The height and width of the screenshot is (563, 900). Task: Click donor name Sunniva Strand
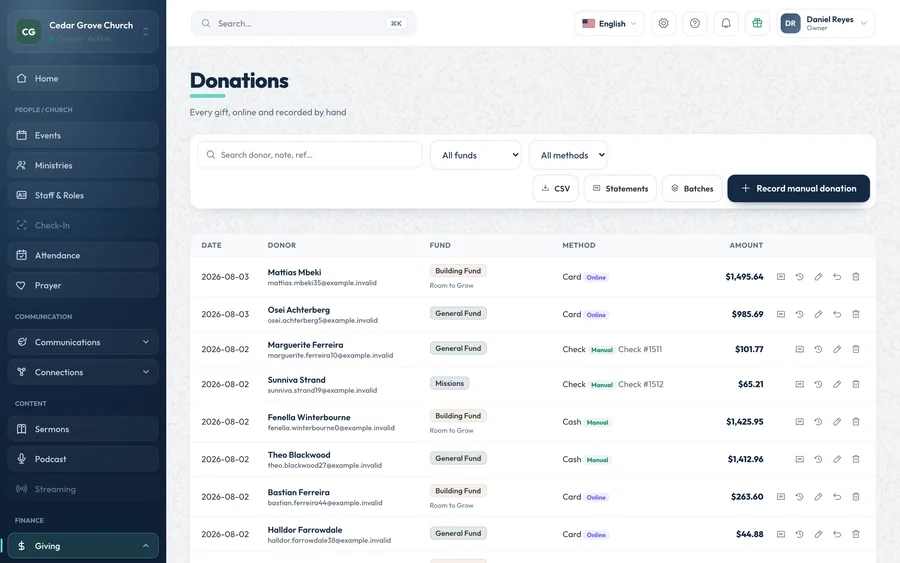coord(296,380)
